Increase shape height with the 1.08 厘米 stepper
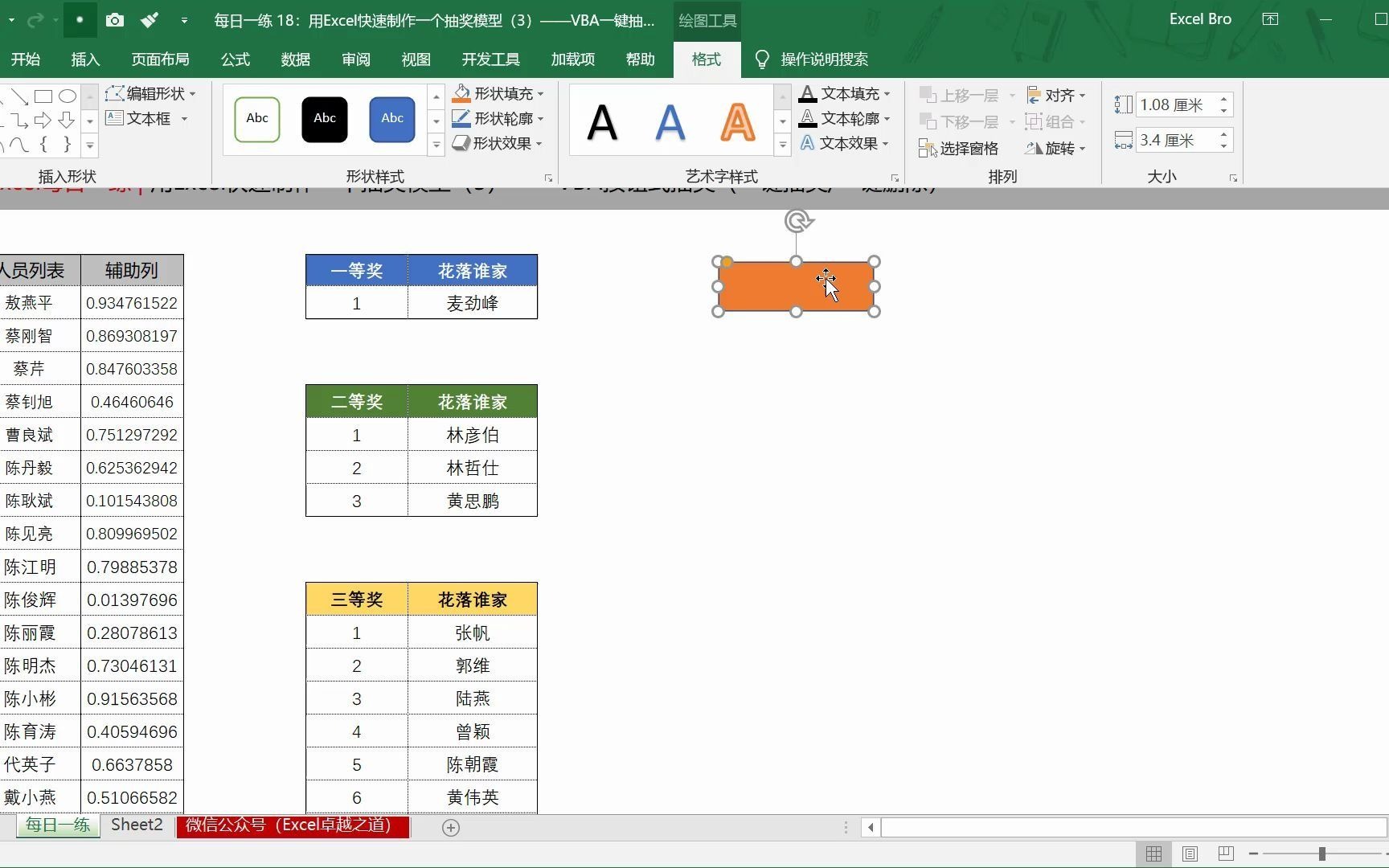Viewport: 1389px width, 868px height. click(x=1224, y=99)
